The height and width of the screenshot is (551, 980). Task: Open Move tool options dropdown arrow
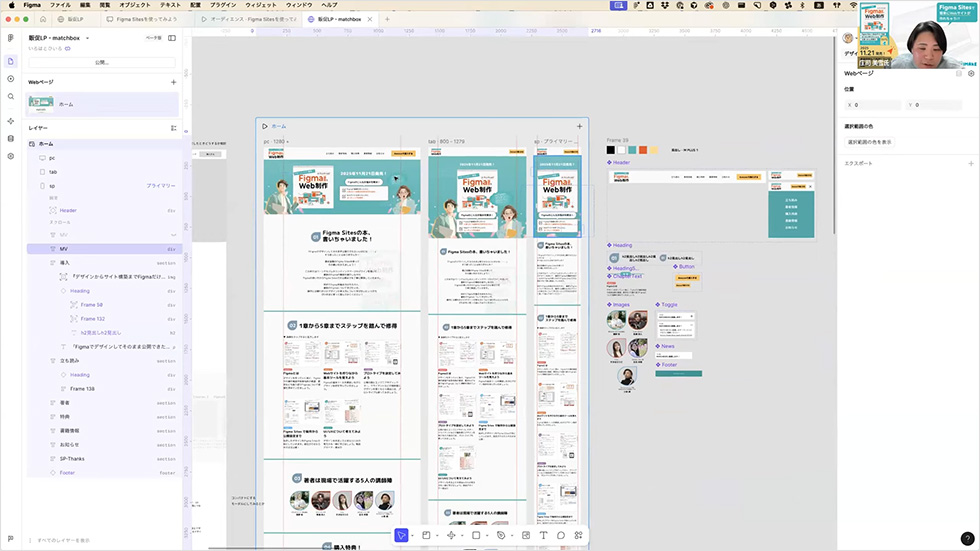(412, 536)
